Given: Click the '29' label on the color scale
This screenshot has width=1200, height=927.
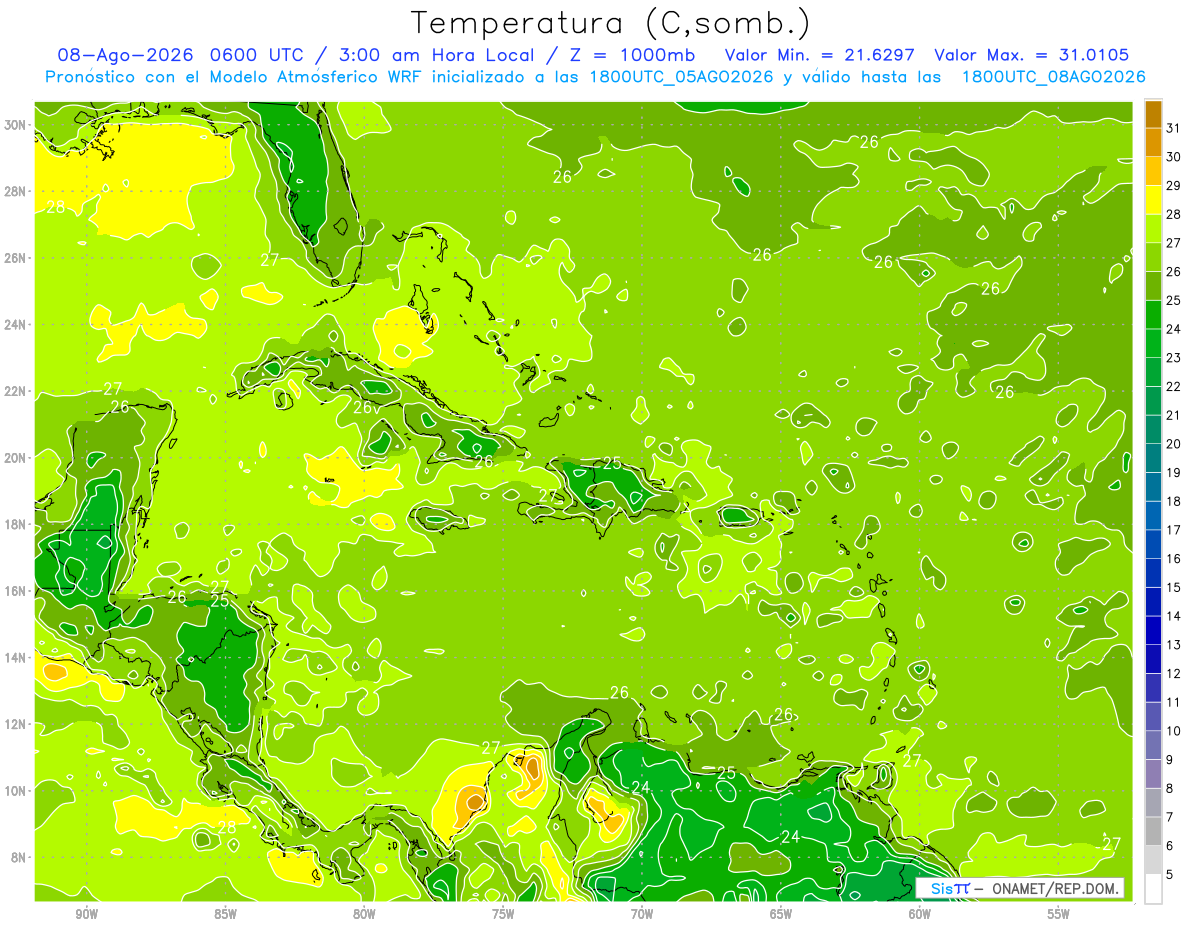Looking at the screenshot, I should click(x=1174, y=186).
